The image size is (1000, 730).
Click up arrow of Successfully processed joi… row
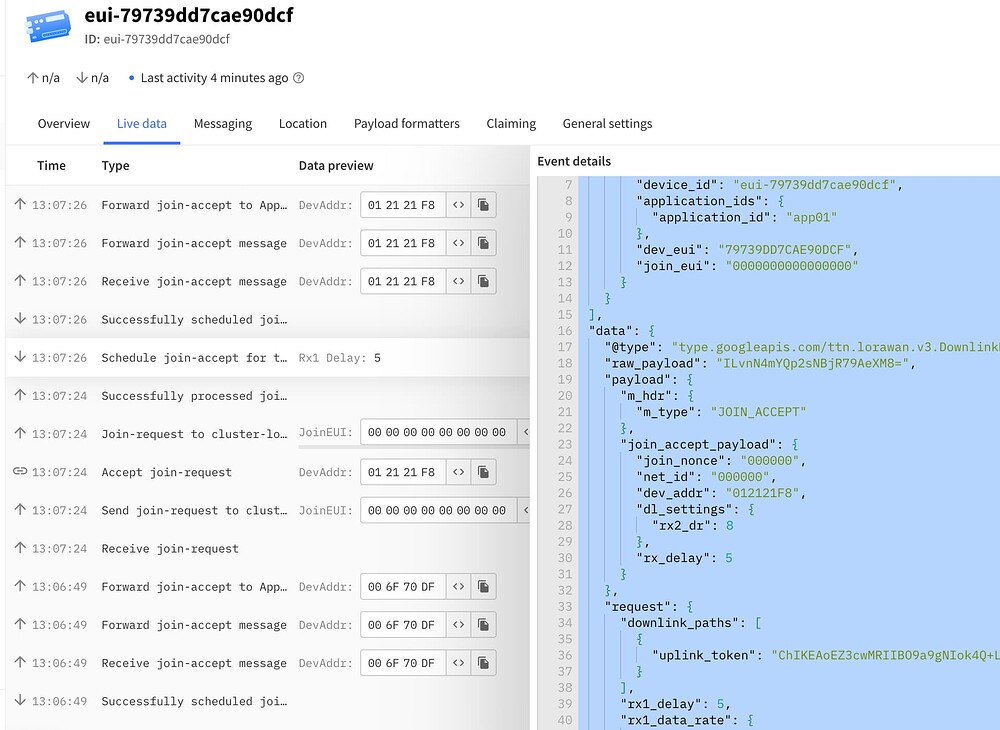tap(20, 395)
